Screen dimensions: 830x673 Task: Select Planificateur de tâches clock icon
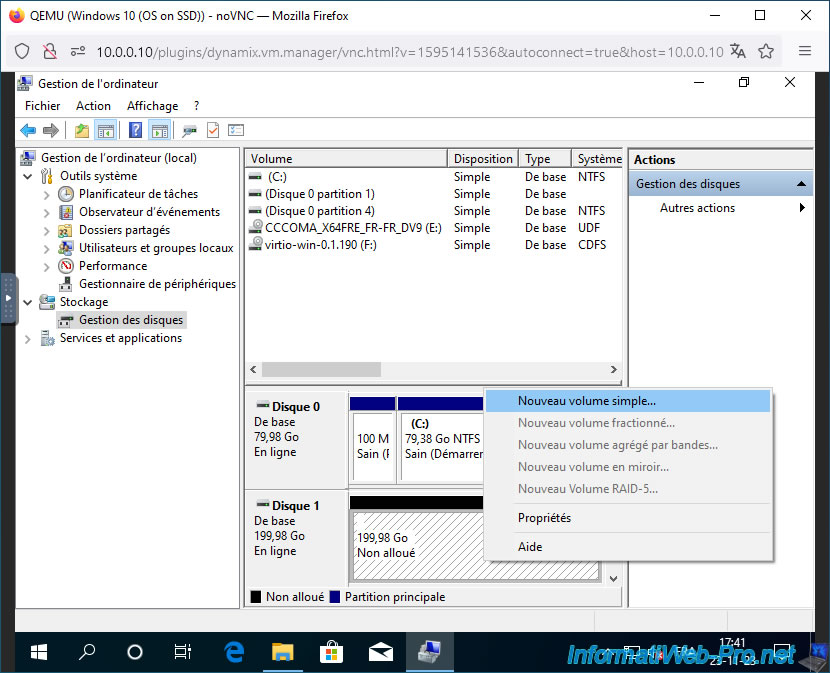tap(66, 194)
